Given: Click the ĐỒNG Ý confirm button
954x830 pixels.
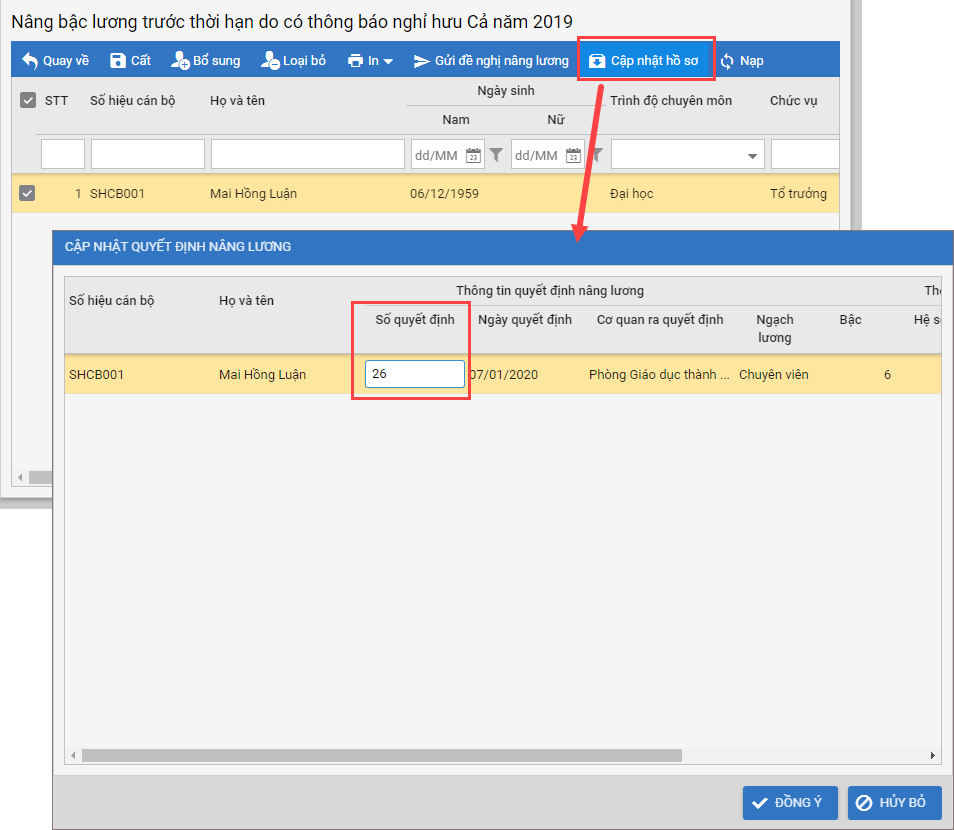Looking at the screenshot, I should pos(789,803).
